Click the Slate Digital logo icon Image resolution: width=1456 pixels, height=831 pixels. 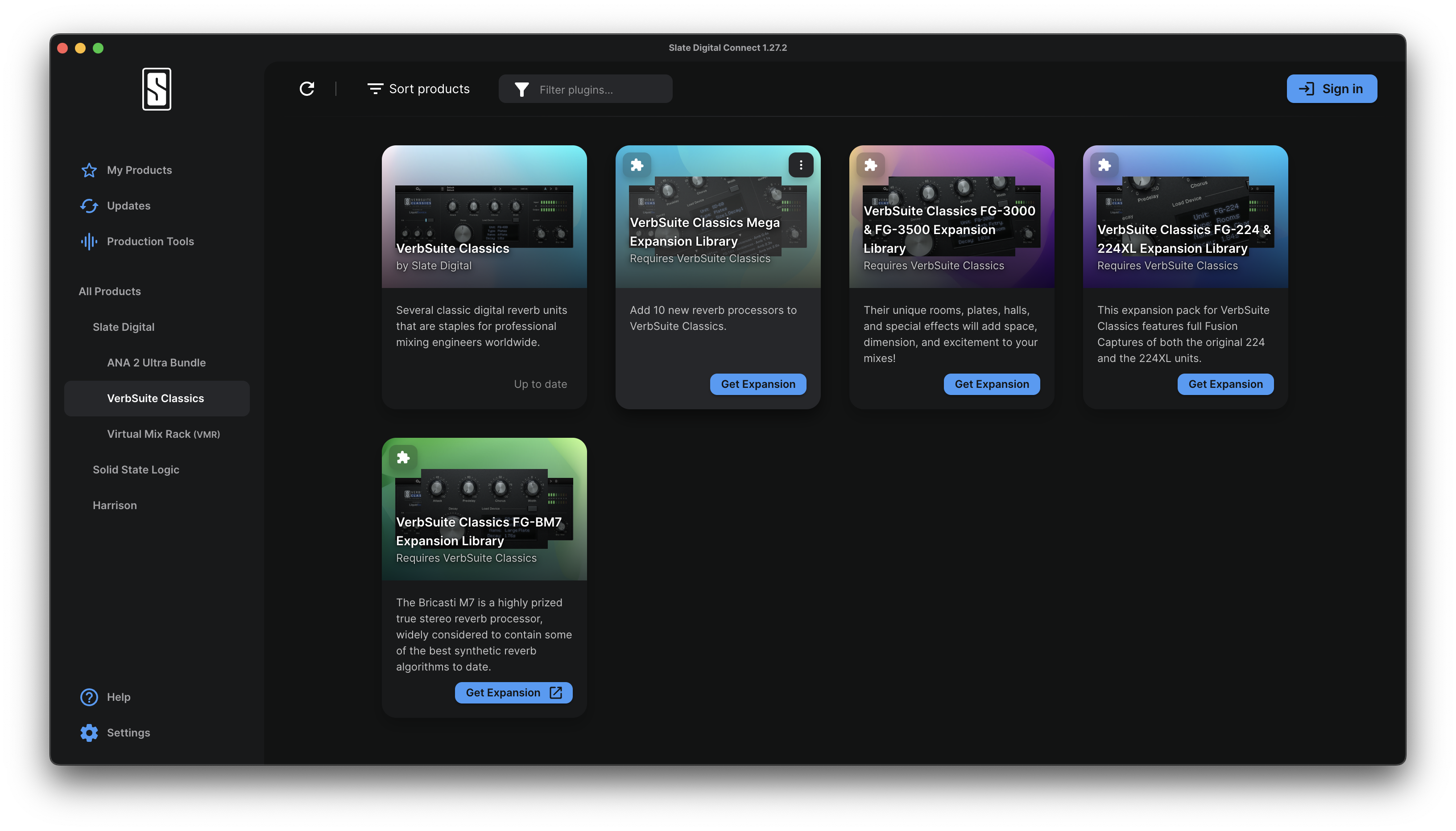[x=157, y=89]
